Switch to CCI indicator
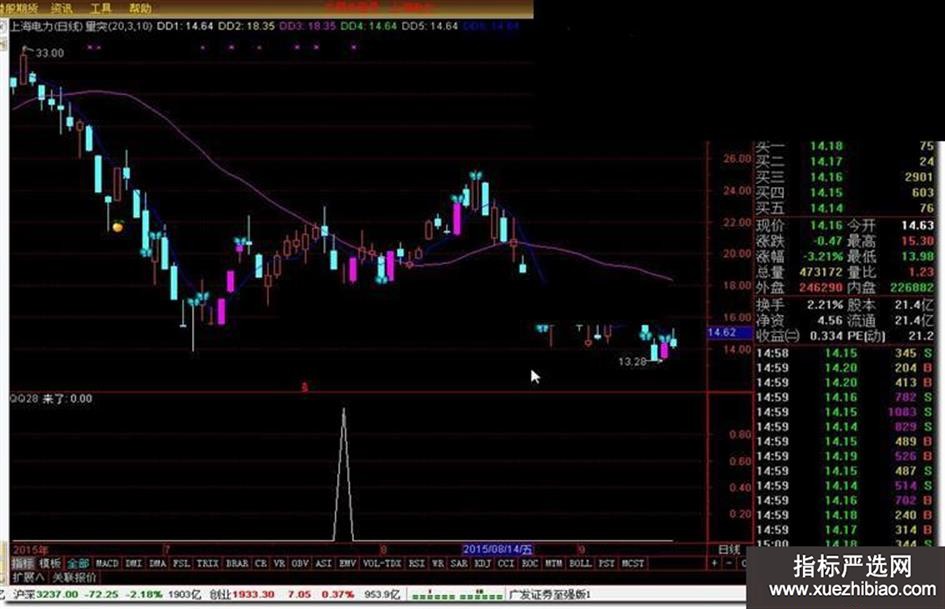This screenshot has height=609, width=945. pyautogui.click(x=506, y=563)
